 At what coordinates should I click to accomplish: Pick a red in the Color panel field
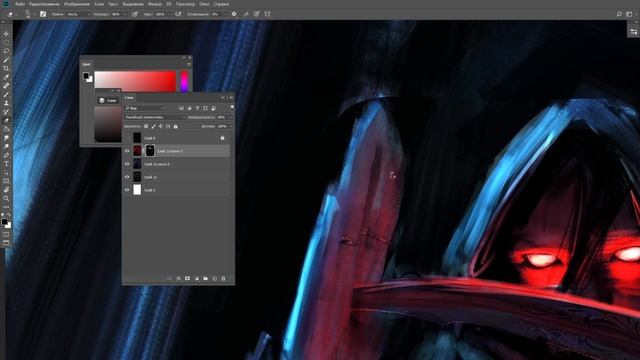click(135, 82)
